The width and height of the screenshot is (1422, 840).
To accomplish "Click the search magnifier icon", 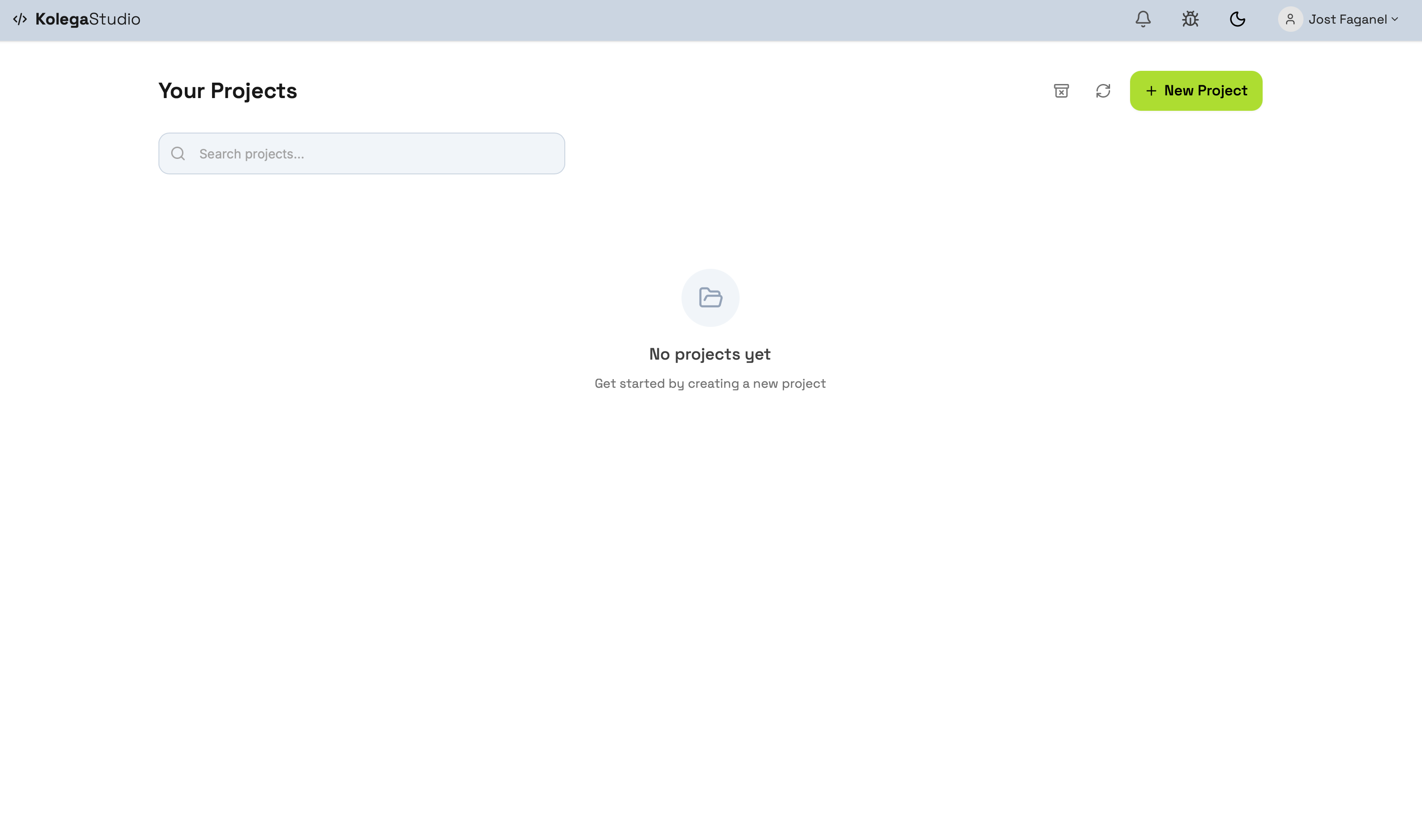I will [178, 153].
